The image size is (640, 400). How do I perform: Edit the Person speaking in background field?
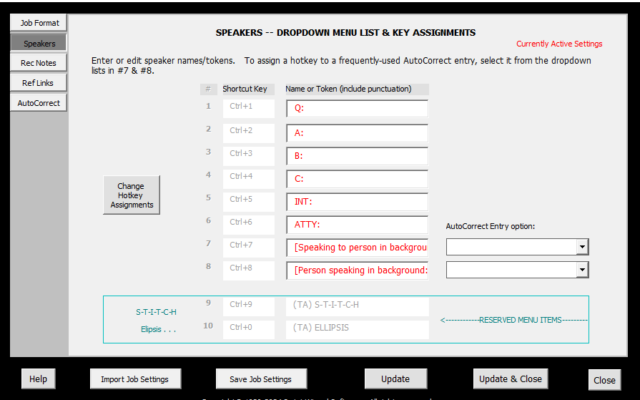point(357,270)
